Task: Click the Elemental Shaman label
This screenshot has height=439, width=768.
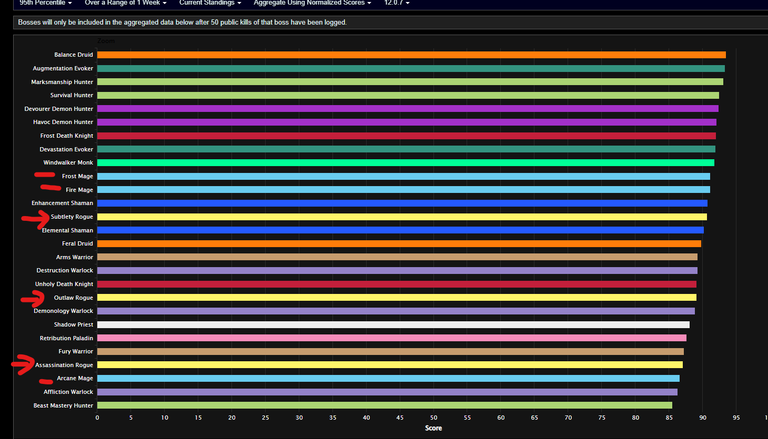Action: pos(68,230)
